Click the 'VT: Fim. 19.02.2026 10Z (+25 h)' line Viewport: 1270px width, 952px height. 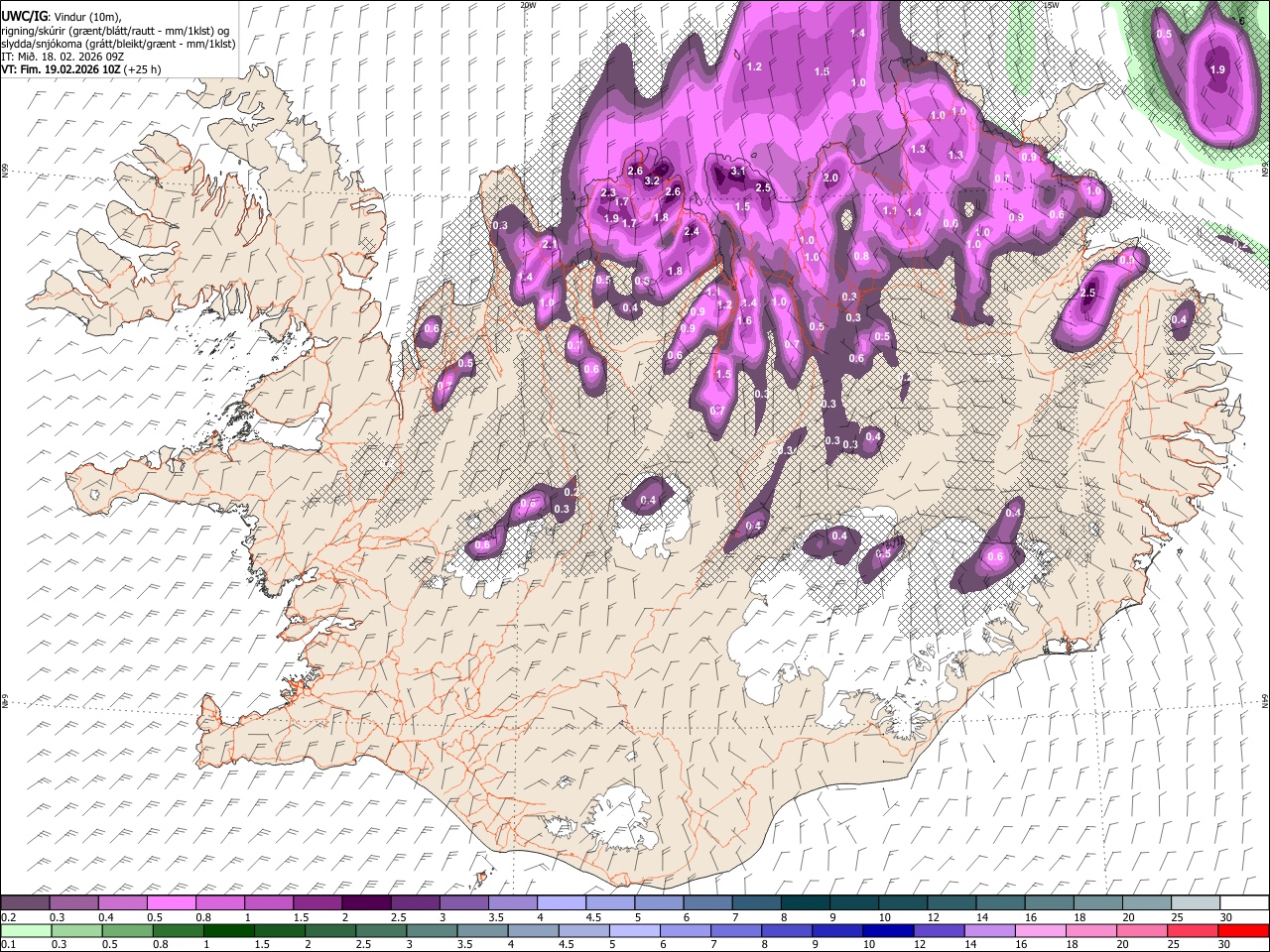click(80, 69)
